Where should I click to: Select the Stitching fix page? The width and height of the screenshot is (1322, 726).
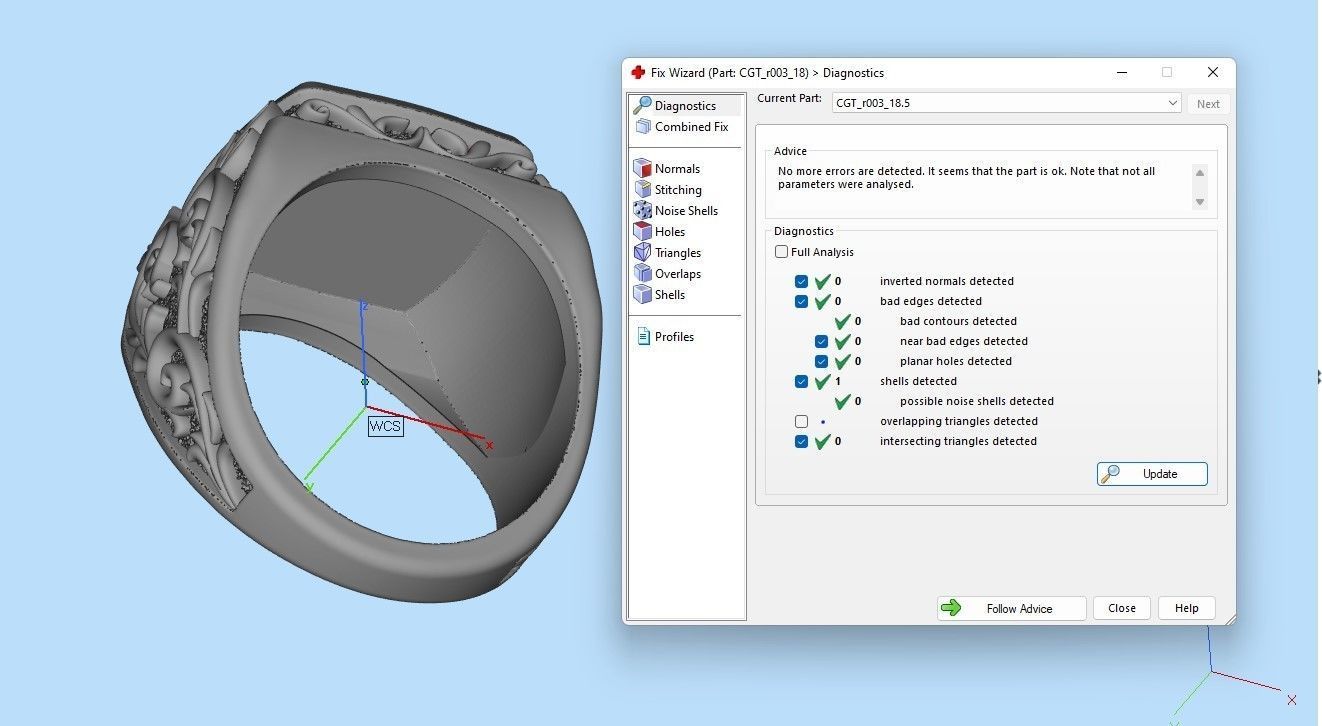click(678, 190)
